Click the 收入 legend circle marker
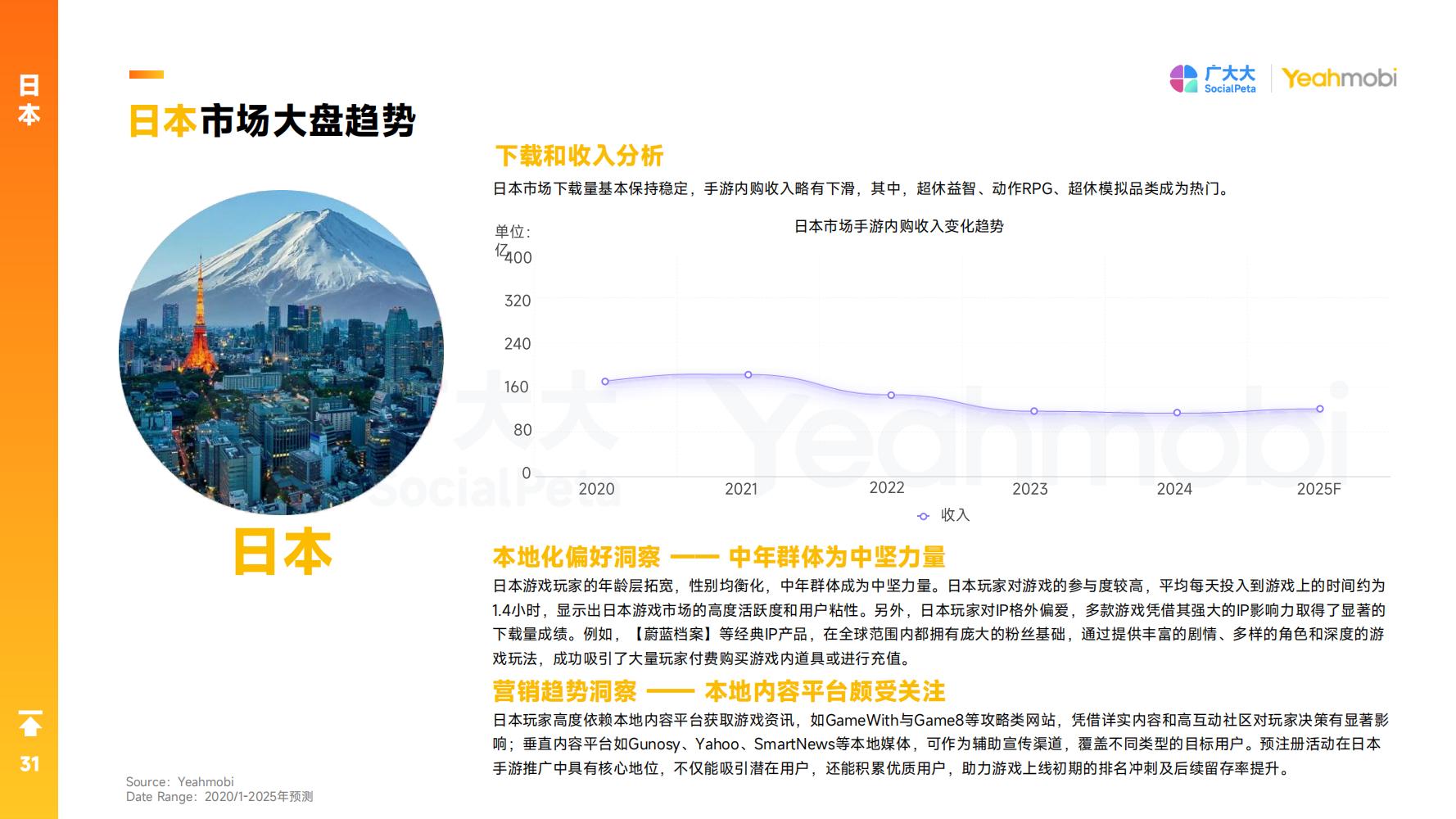Image resolution: width=1456 pixels, height=819 pixels. [x=924, y=515]
